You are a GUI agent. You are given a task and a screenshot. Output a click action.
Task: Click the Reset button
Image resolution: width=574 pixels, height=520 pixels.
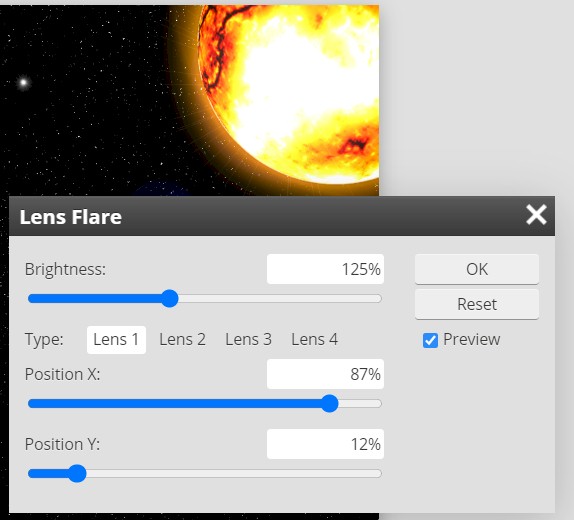click(x=477, y=304)
